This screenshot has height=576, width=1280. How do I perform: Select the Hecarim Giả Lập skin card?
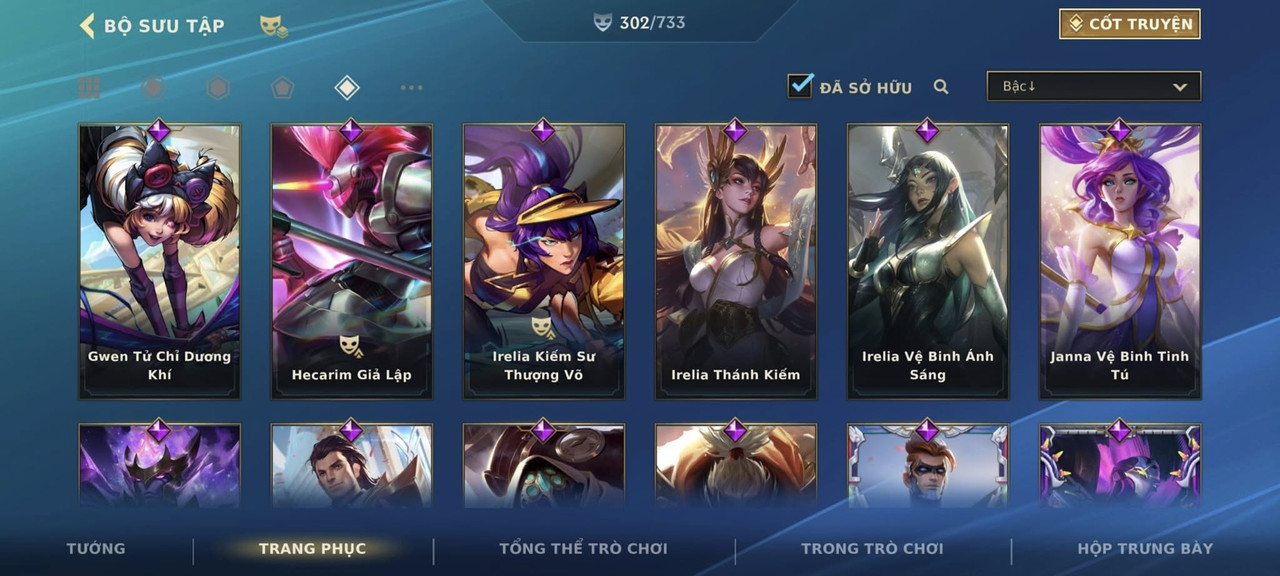point(352,261)
